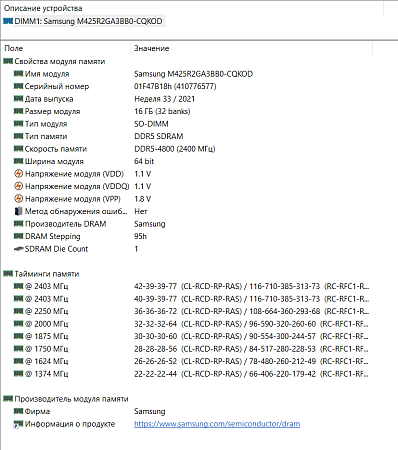The image size is (398, 450).
Task: Select the '@ 1374 МГц' timing row
Action: coord(191,374)
